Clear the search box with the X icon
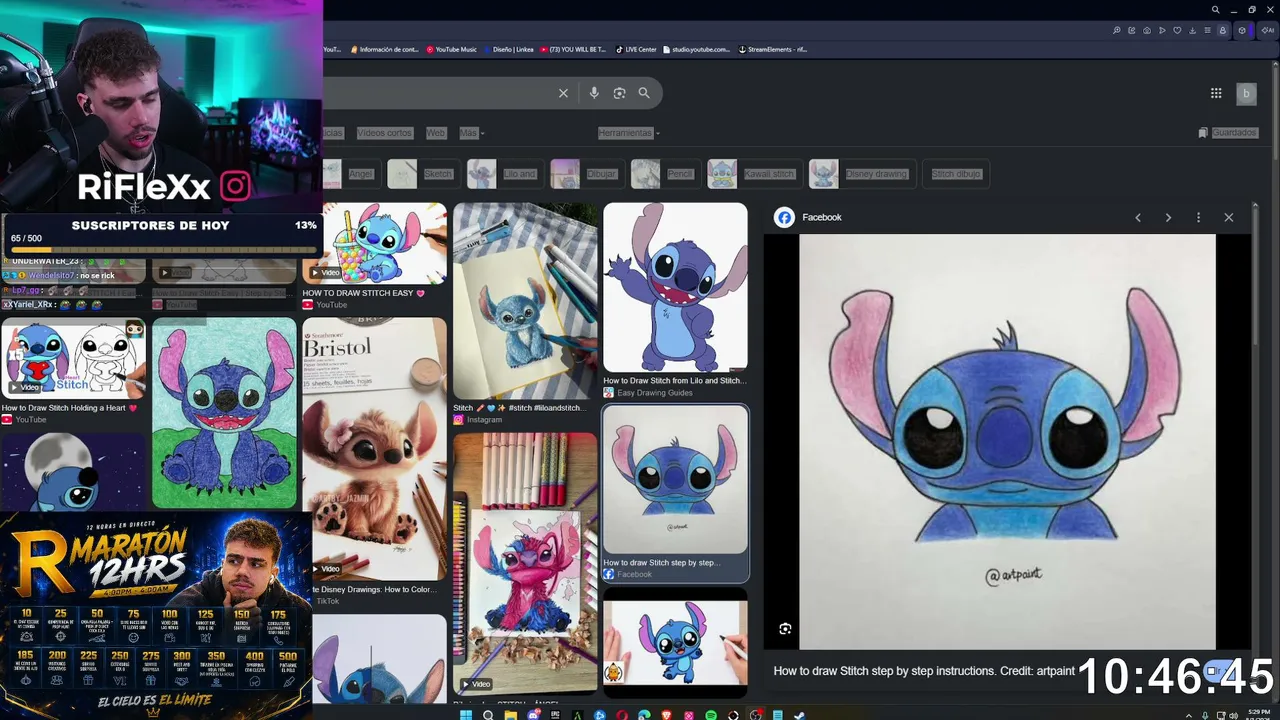The height and width of the screenshot is (720, 1280). (563, 93)
